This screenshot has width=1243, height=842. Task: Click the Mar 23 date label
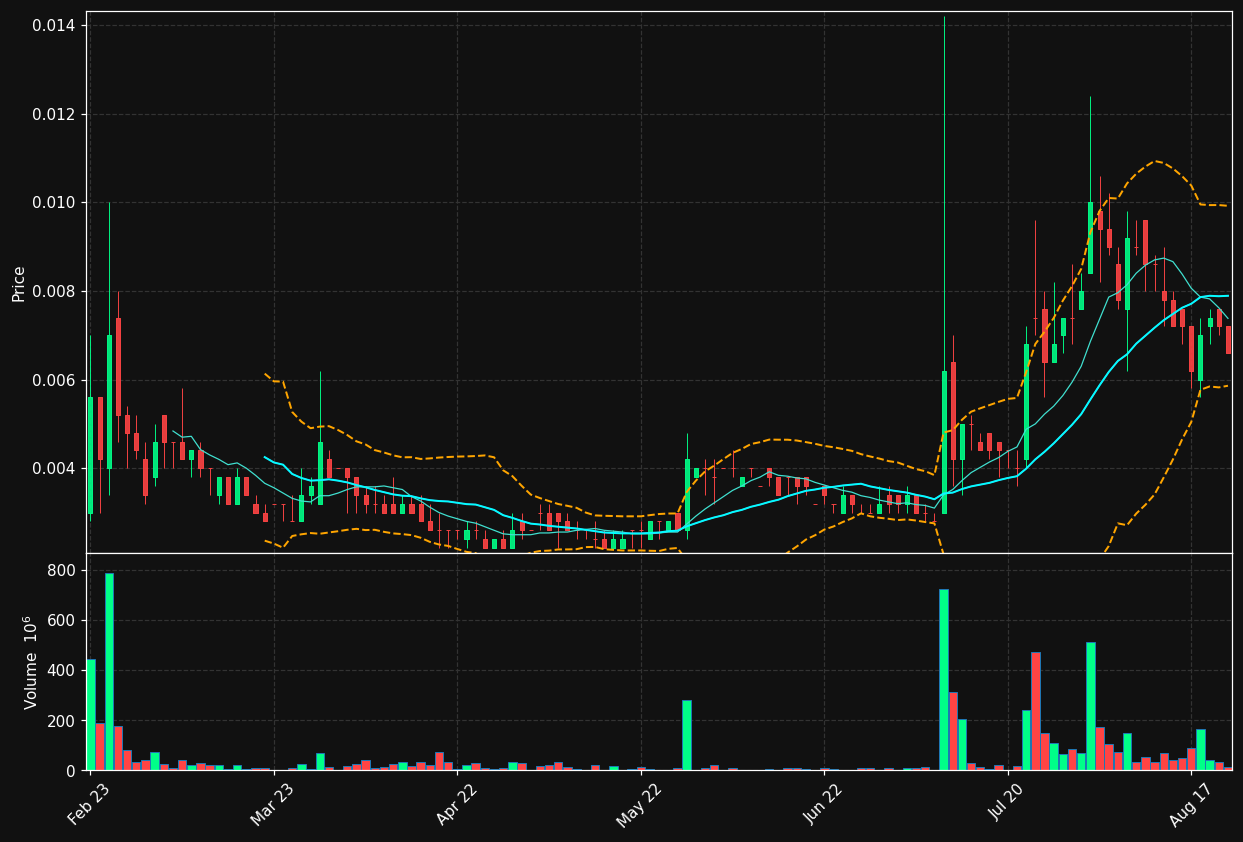coord(273,803)
